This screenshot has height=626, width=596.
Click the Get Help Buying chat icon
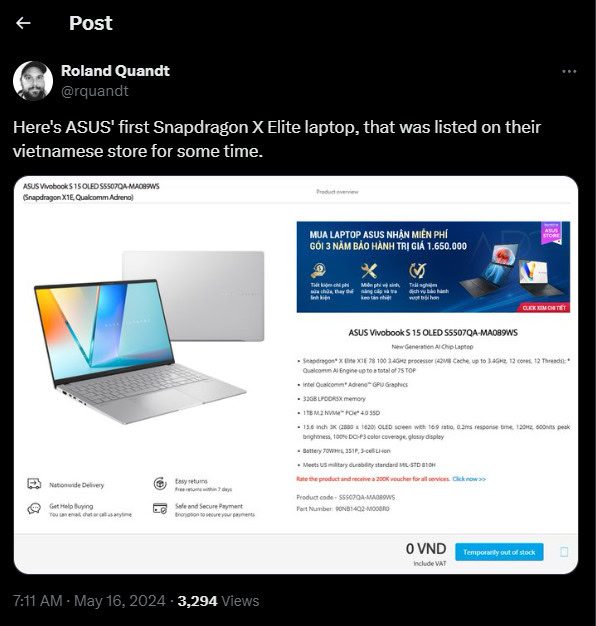(x=34, y=509)
